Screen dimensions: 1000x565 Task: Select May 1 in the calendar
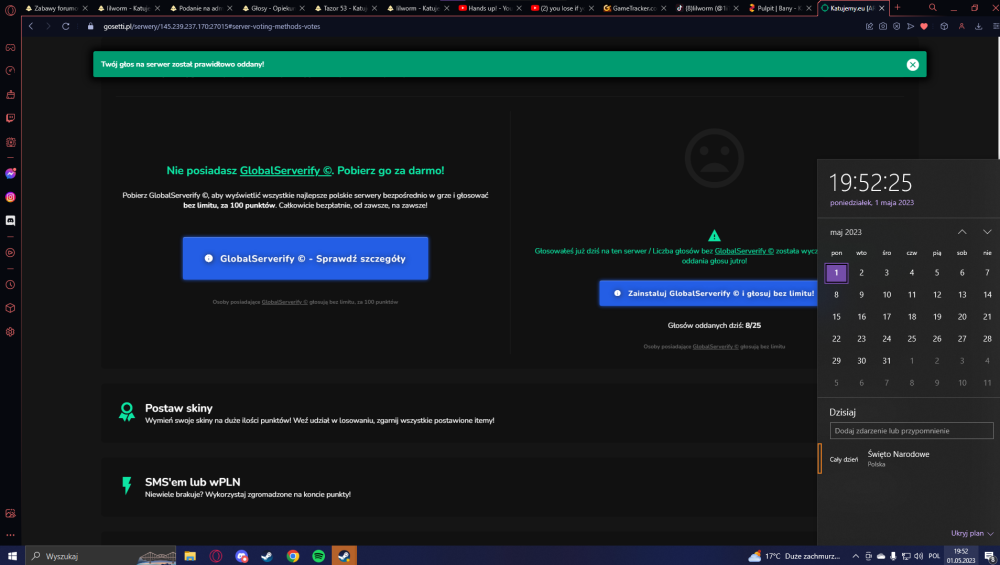[x=836, y=273]
